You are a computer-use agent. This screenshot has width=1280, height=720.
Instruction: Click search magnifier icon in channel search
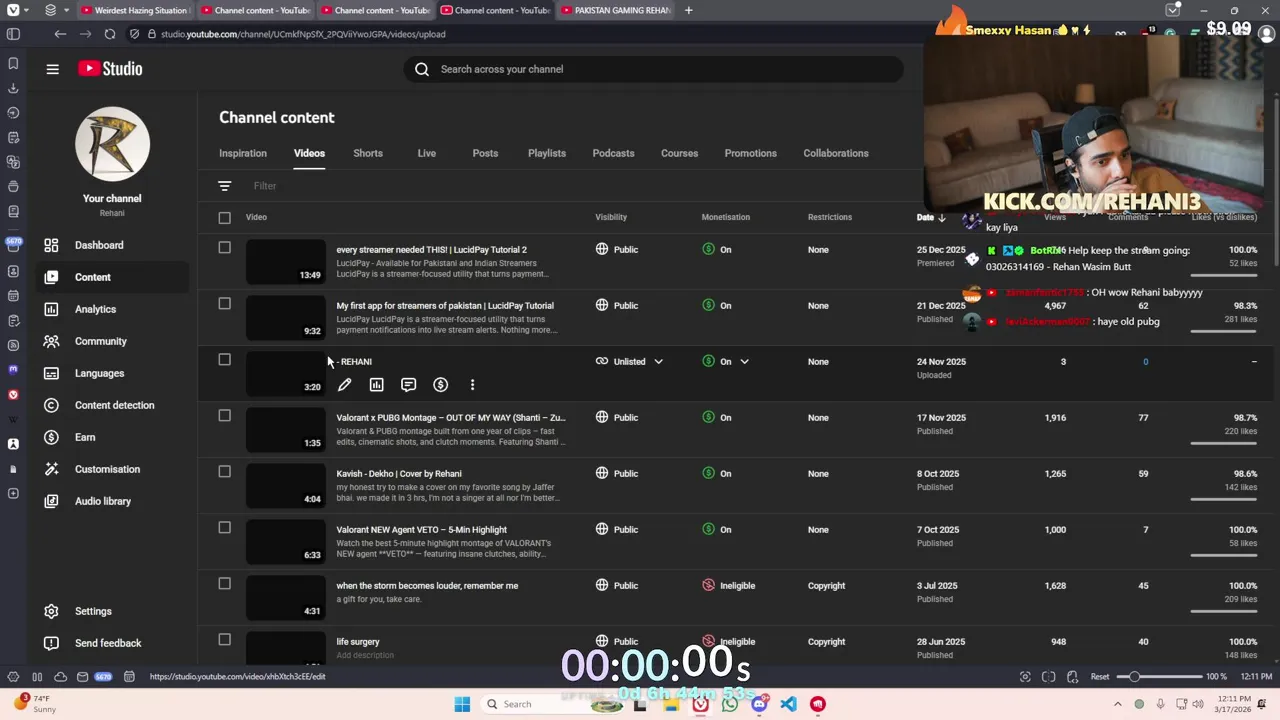point(422,69)
